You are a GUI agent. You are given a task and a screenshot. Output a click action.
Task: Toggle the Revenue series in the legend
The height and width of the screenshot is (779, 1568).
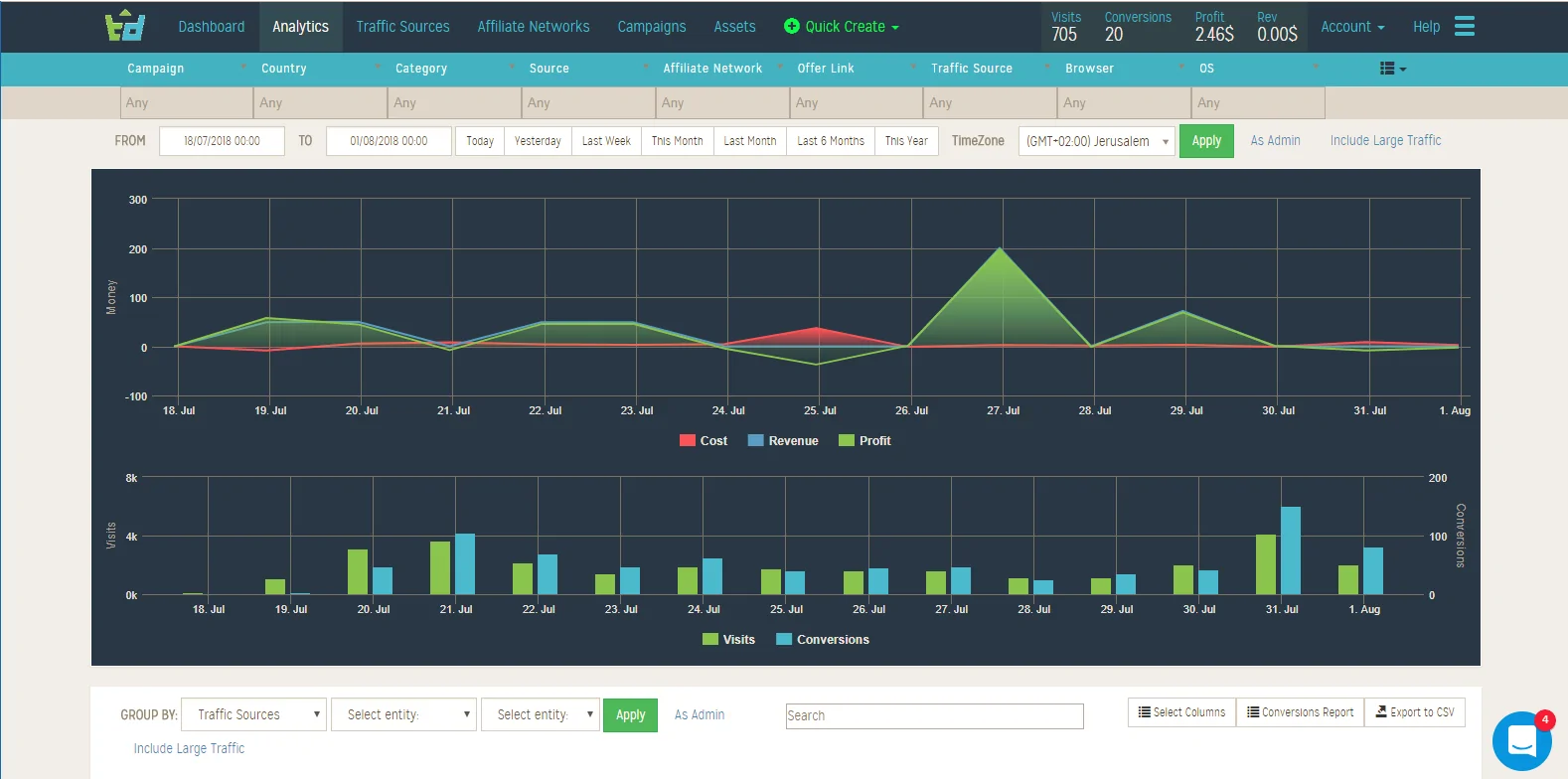(x=783, y=441)
